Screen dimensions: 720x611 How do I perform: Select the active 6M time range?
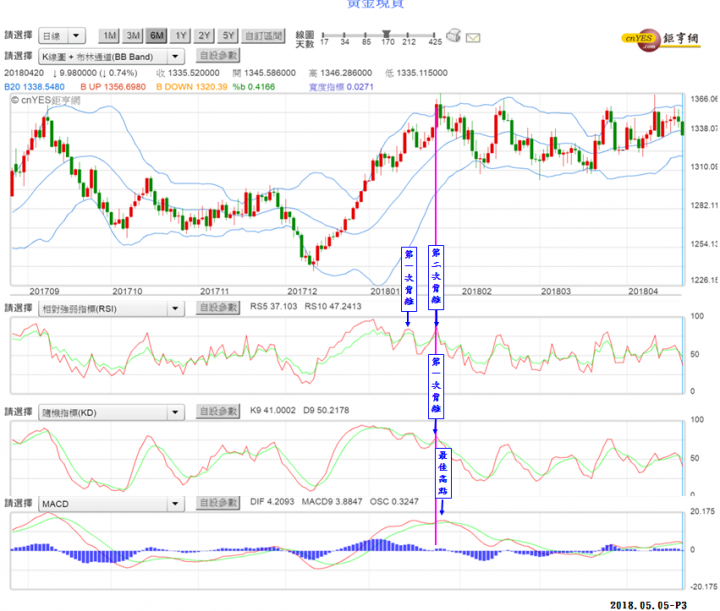157,35
